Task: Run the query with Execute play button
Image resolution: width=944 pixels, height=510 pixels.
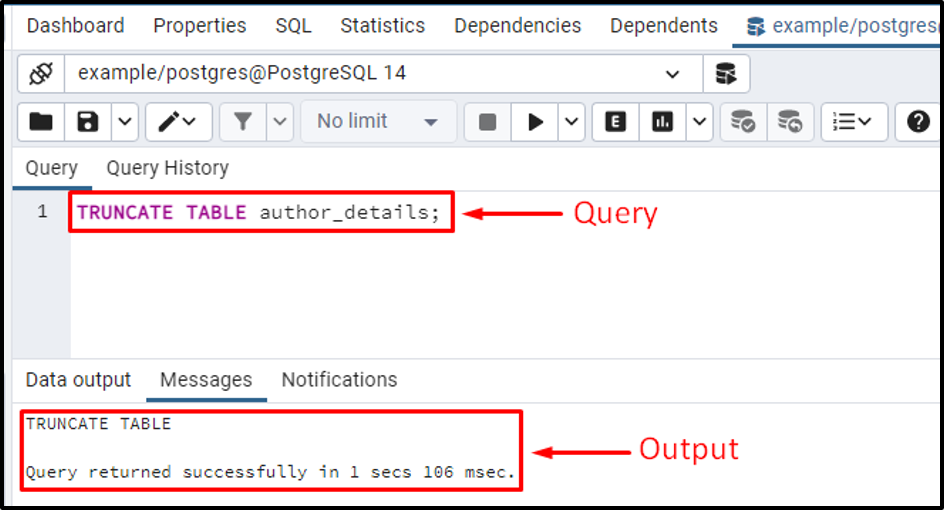Action: 535,122
